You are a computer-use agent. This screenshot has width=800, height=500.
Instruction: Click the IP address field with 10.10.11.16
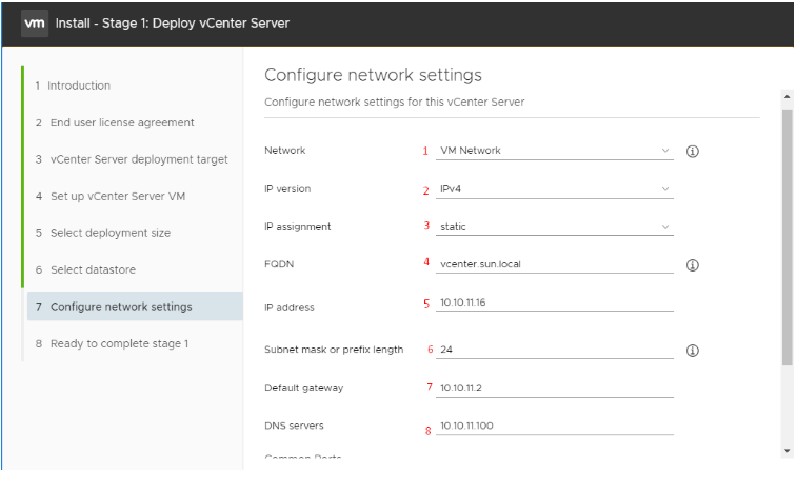[555, 303]
